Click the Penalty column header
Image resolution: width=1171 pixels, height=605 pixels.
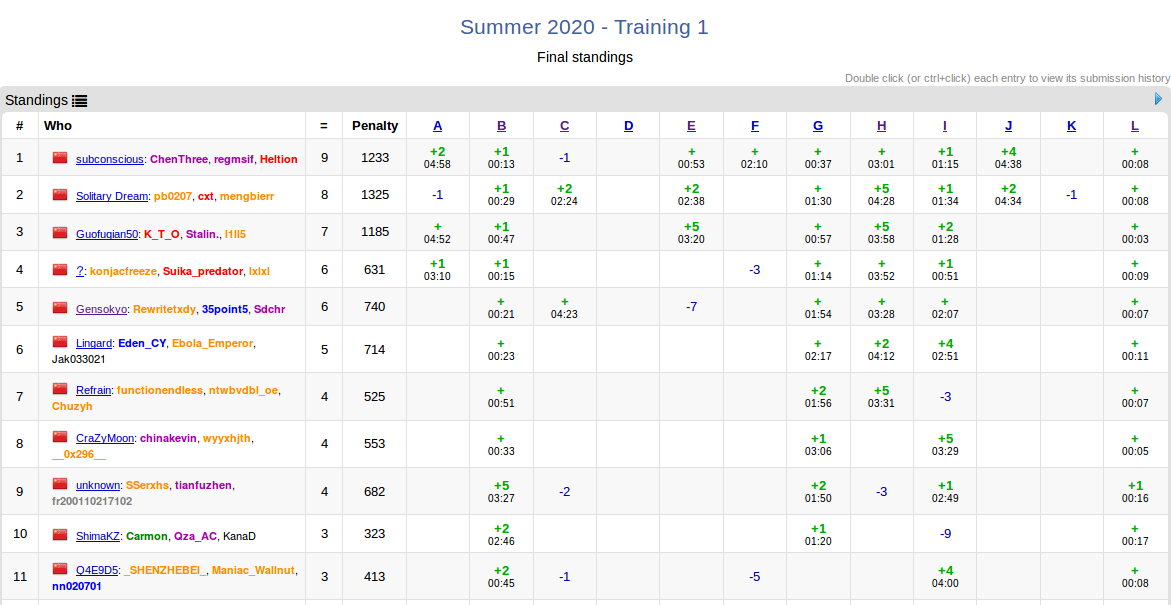click(x=375, y=126)
